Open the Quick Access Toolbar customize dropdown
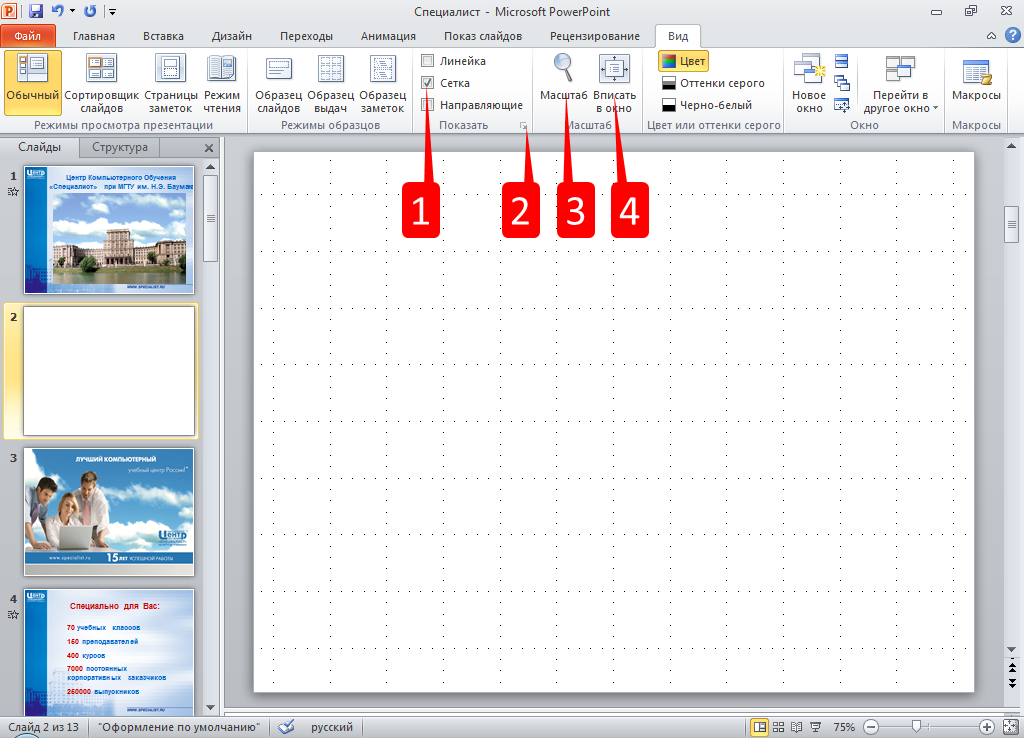 [x=112, y=12]
